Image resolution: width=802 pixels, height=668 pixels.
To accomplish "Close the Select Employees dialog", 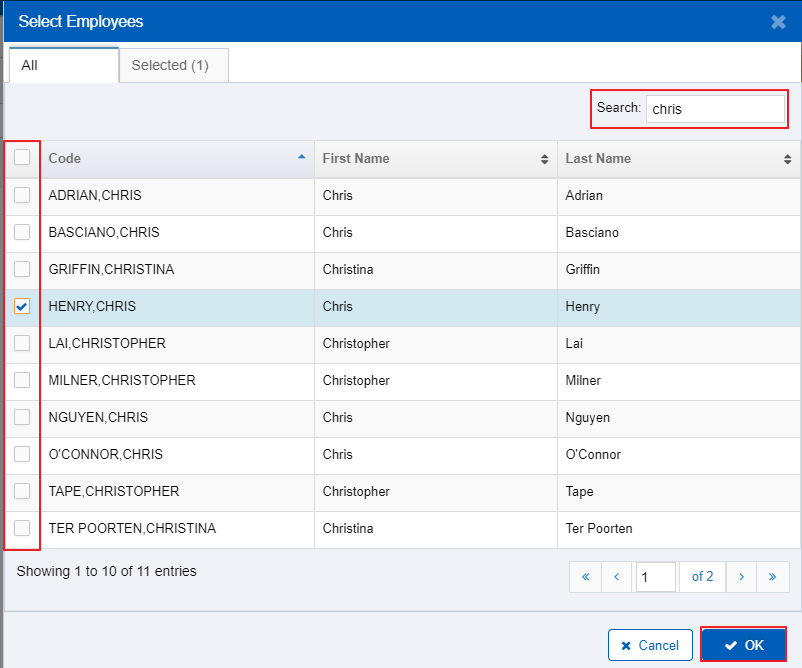I will click(777, 21).
